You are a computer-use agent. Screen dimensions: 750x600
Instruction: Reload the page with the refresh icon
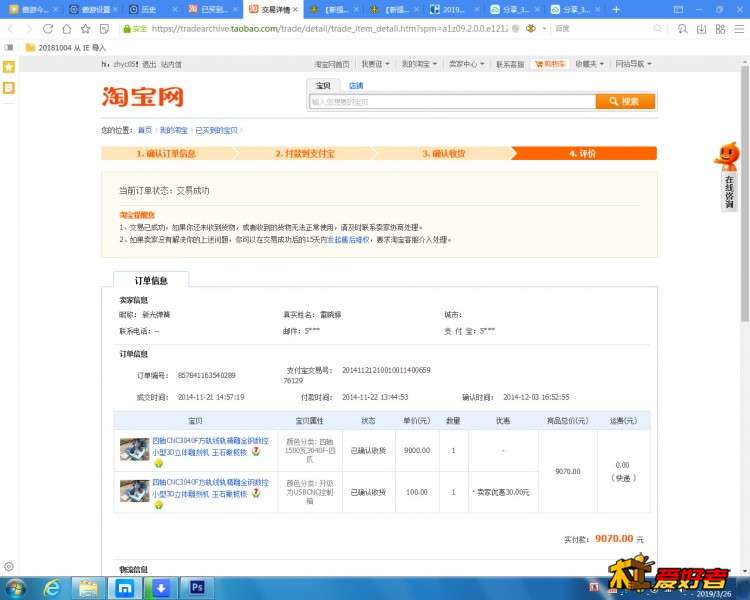pos(48,29)
